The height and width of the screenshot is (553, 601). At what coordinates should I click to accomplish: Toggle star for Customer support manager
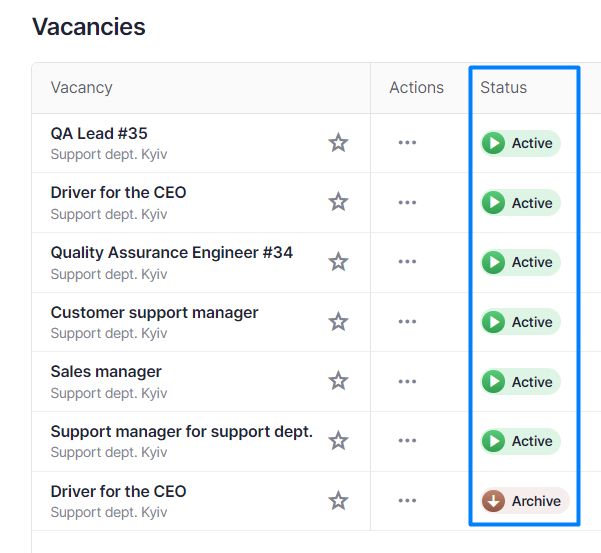pos(338,321)
